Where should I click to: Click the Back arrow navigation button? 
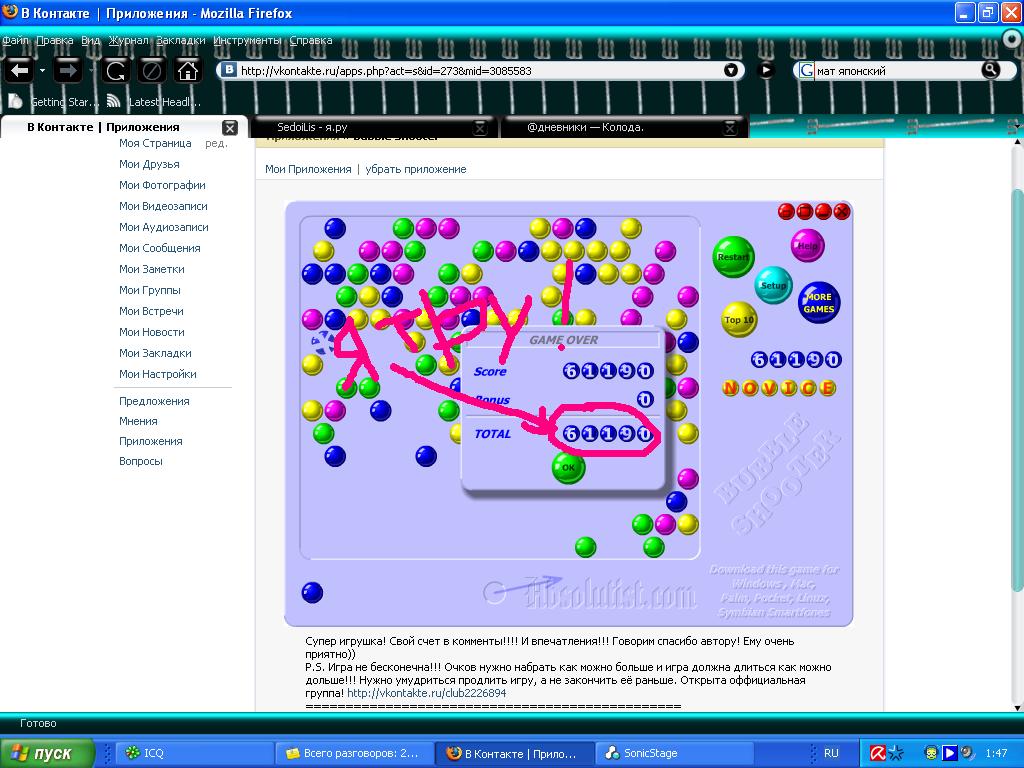point(19,70)
